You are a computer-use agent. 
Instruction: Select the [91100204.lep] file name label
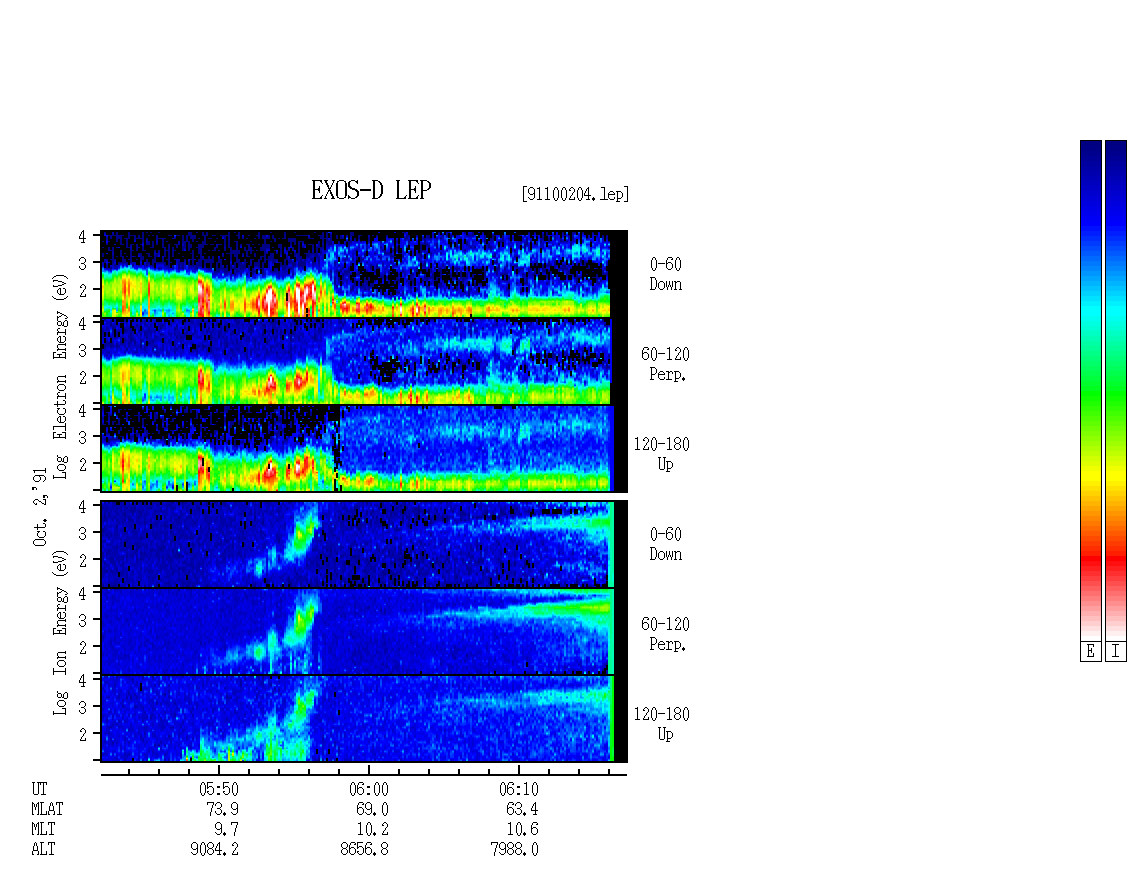575,194
